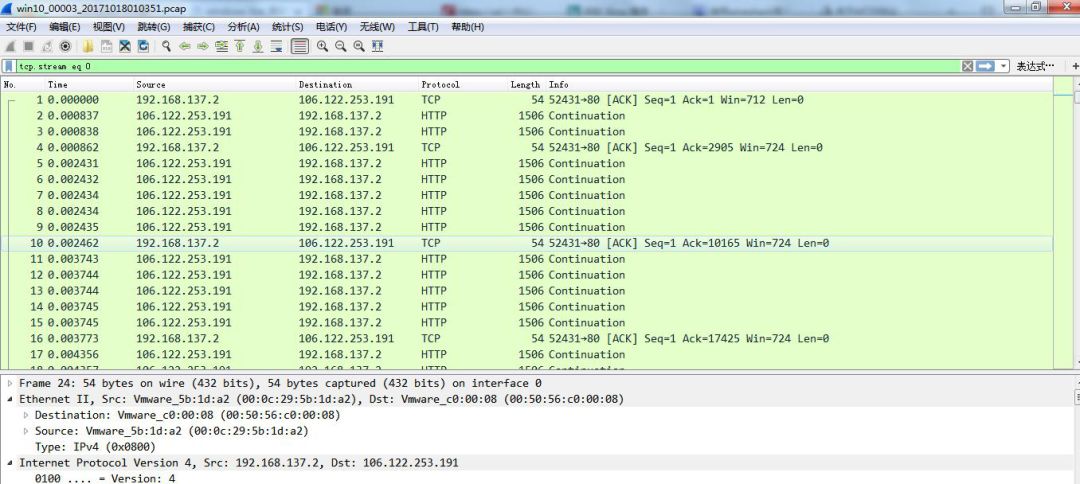The height and width of the screenshot is (484, 1080).
Task: Expand Source: Vmware_5b:1d:a2 node
Action: point(26,431)
